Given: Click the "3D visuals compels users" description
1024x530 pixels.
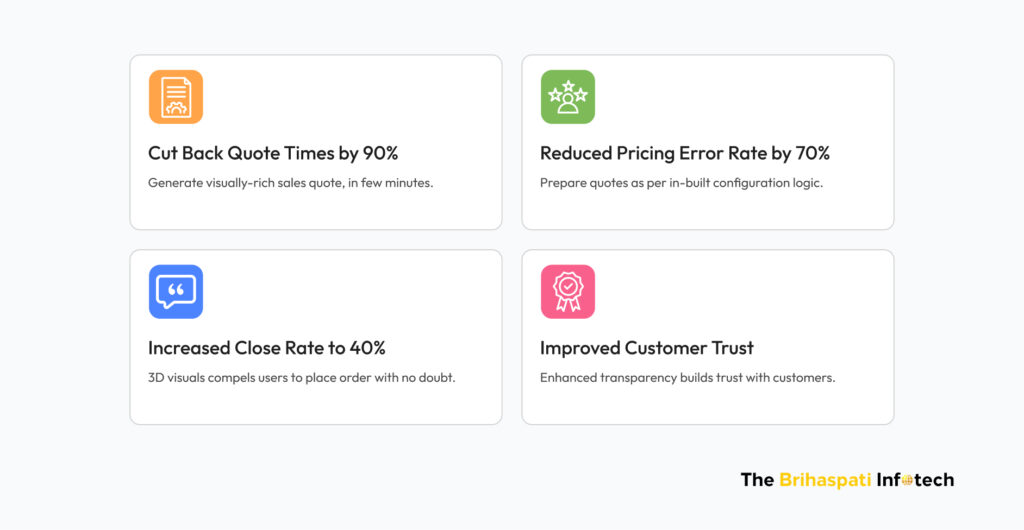Looking at the screenshot, I should (x=301, y=378).
